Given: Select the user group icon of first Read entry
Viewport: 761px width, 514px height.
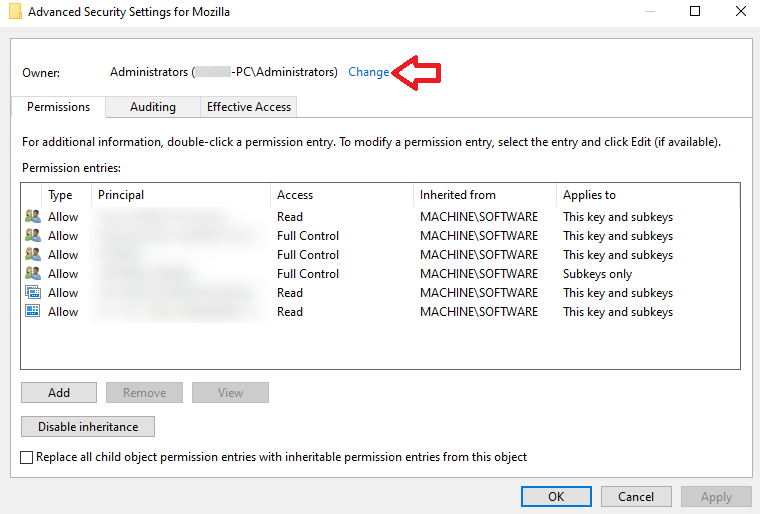Looking at the screenshot, I should coord(32,217).
